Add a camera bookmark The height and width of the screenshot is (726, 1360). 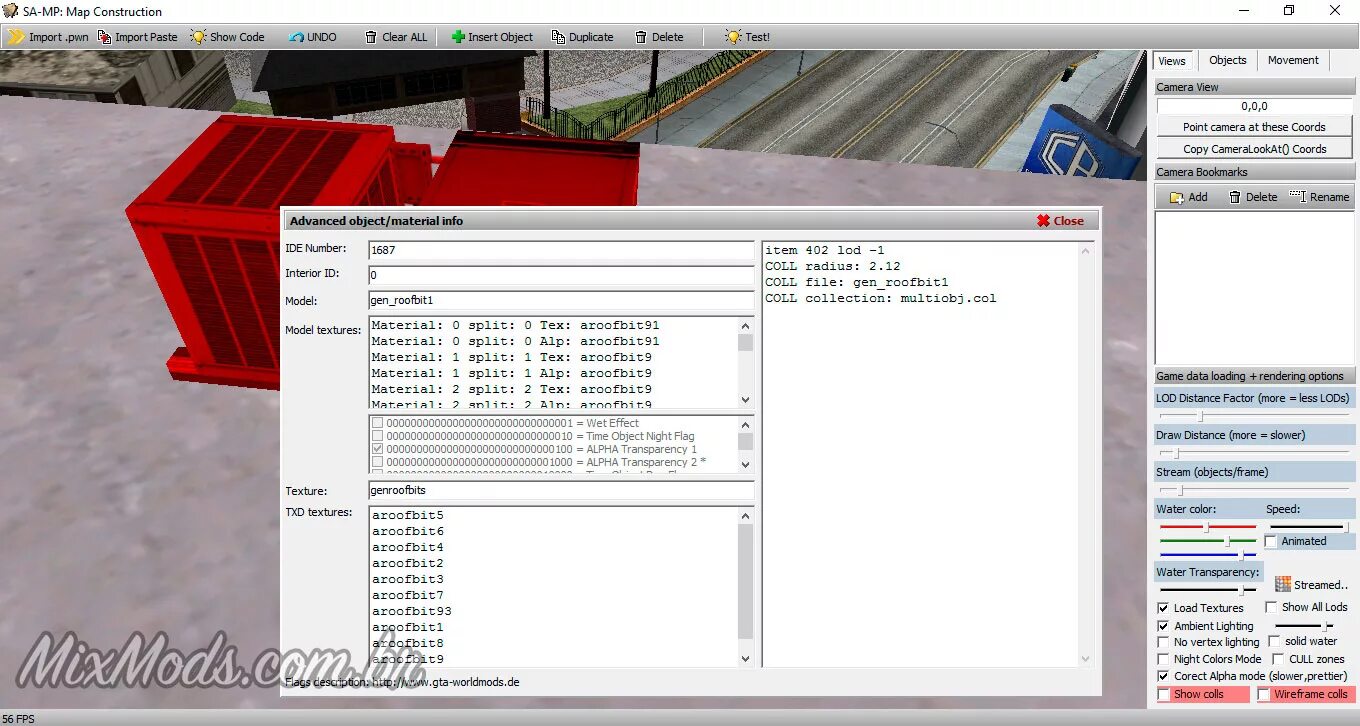click(x=1188, y=197)
